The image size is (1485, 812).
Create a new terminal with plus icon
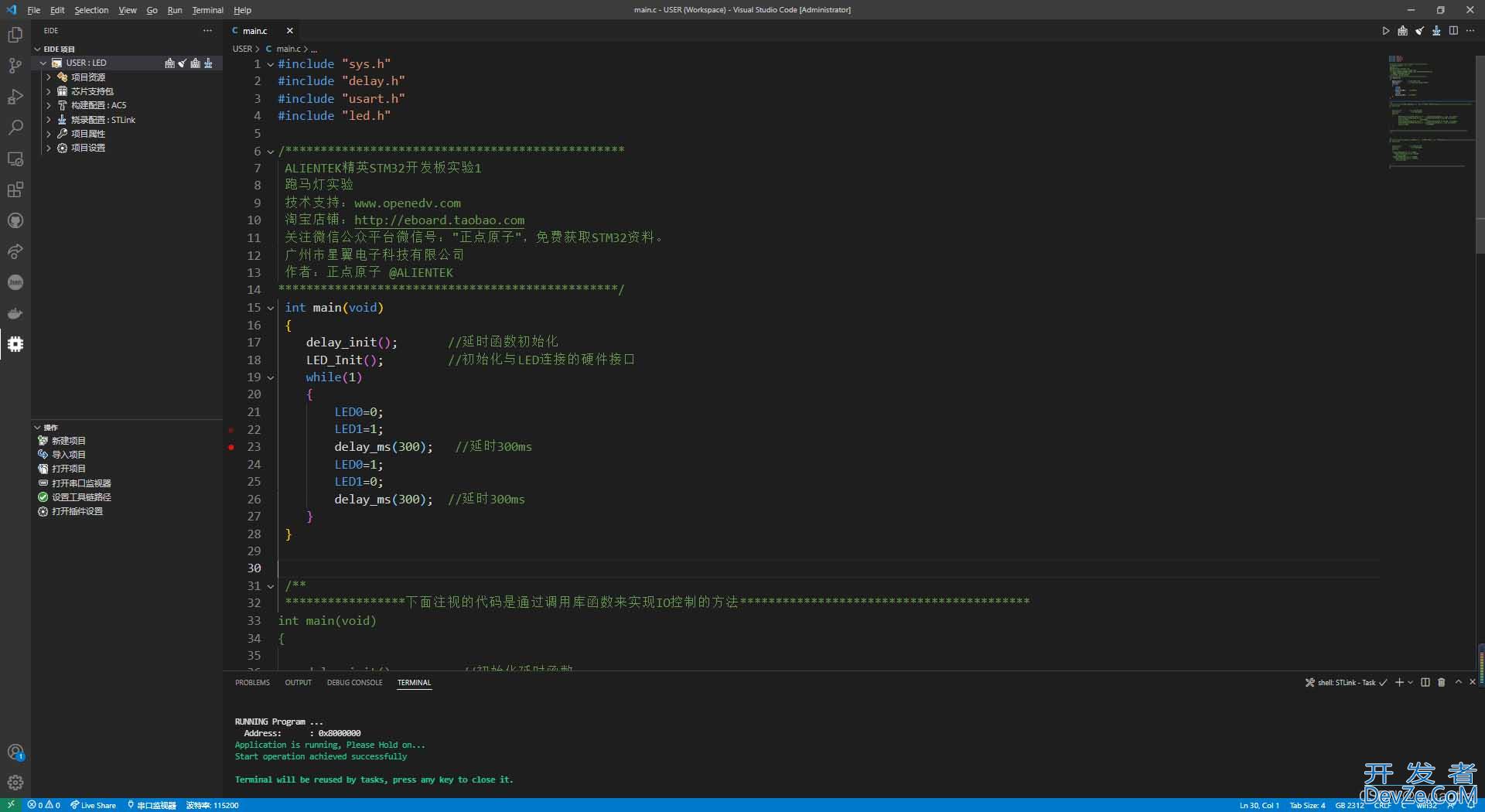[x=1399, y=682]
